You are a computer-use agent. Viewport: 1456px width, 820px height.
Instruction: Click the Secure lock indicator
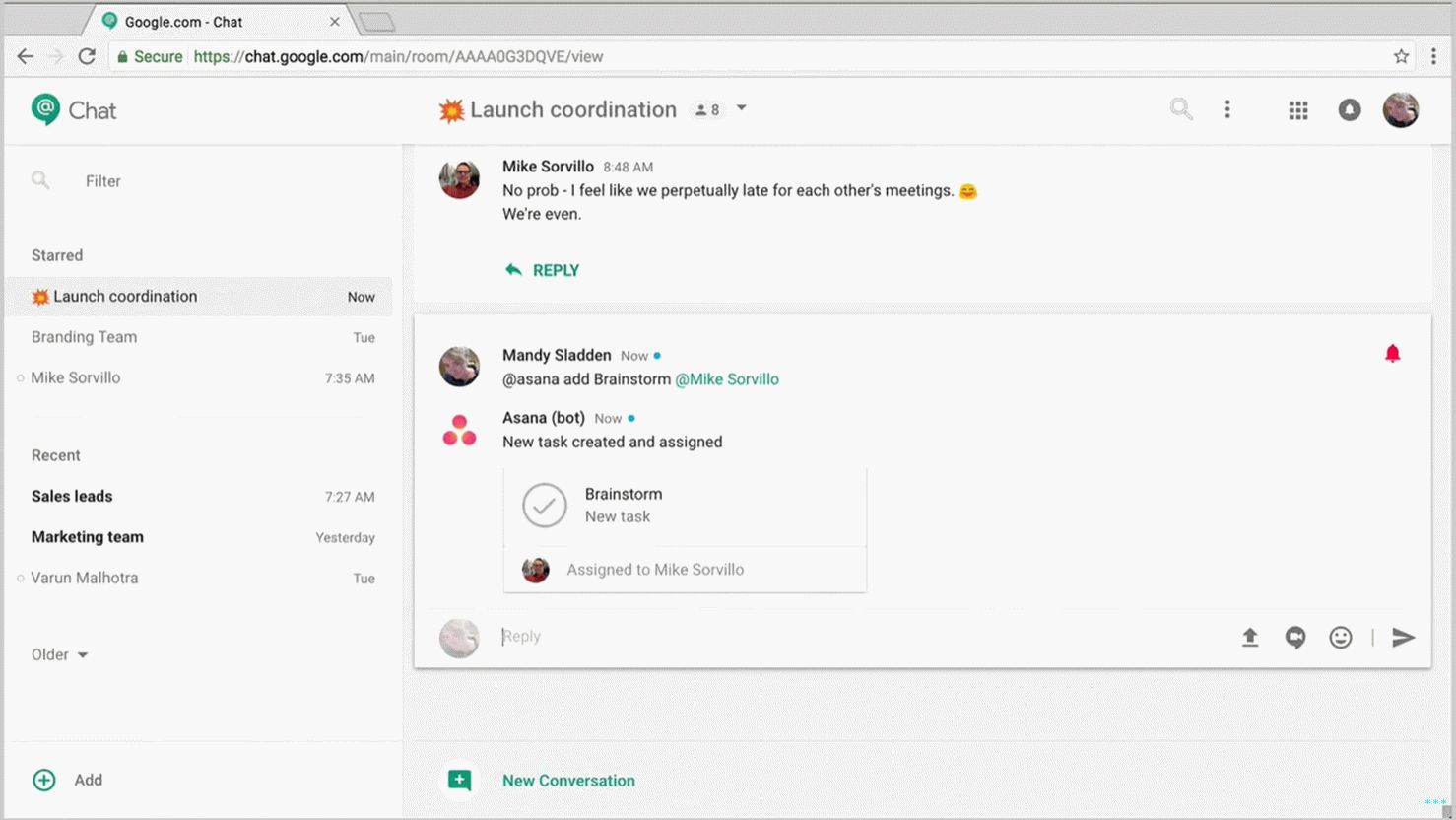click(x=150, y=56)
